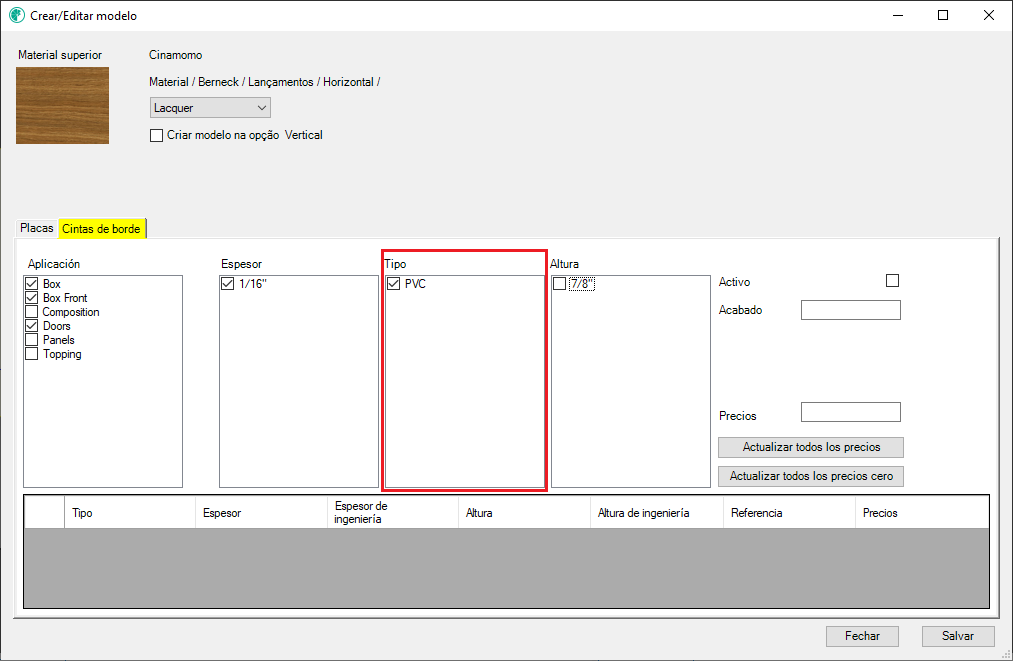Enable Criar modelo na opção Vertical
This screenshot has height=661, width=1013.
point(156,136)
